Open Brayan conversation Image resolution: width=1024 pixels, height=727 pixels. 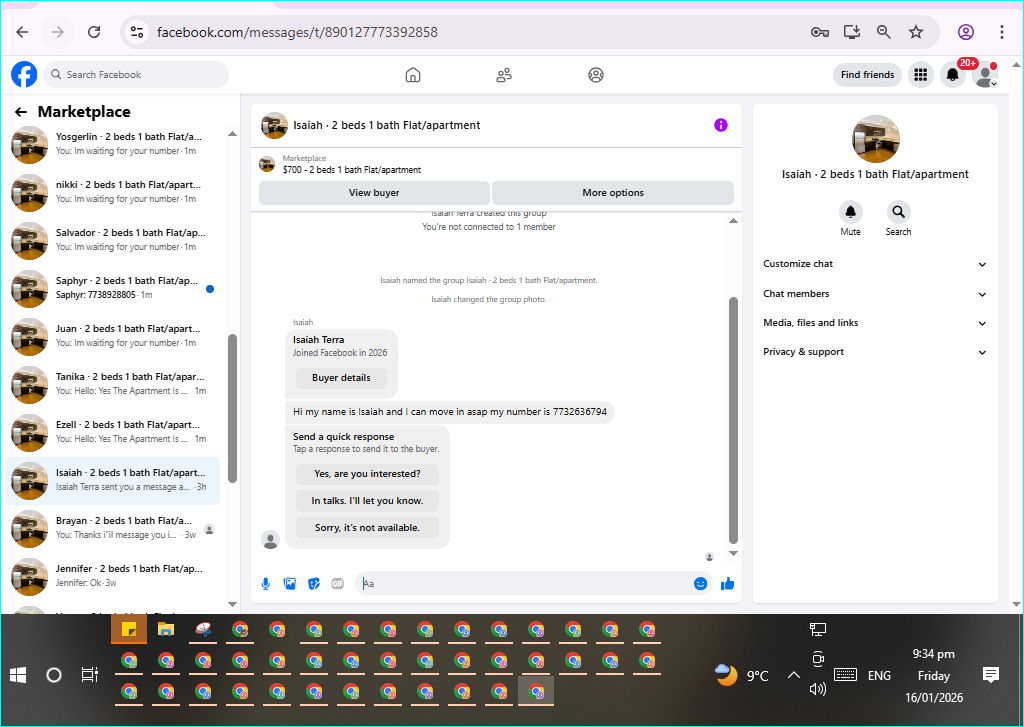click(x=112, y=528)
